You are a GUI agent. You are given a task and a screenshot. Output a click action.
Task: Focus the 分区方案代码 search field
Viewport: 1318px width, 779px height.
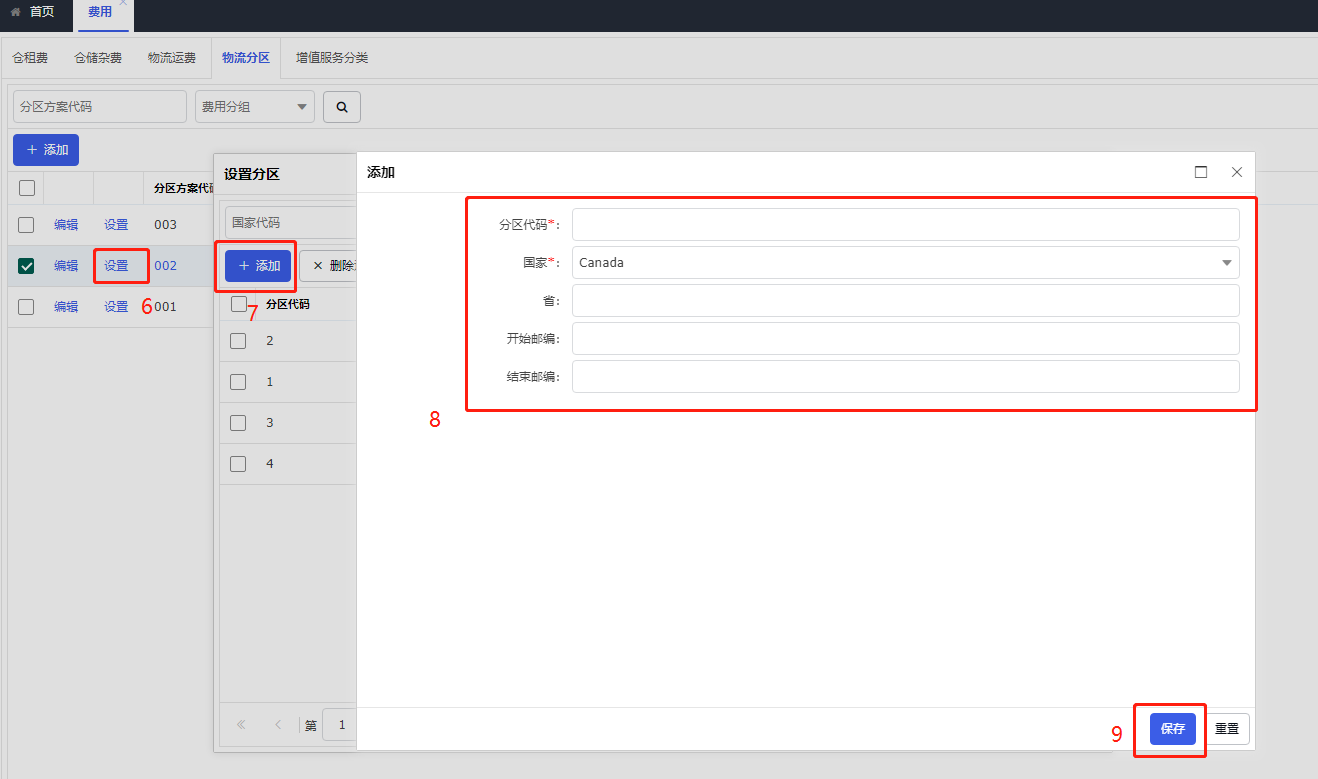click(x=100, y=107)
